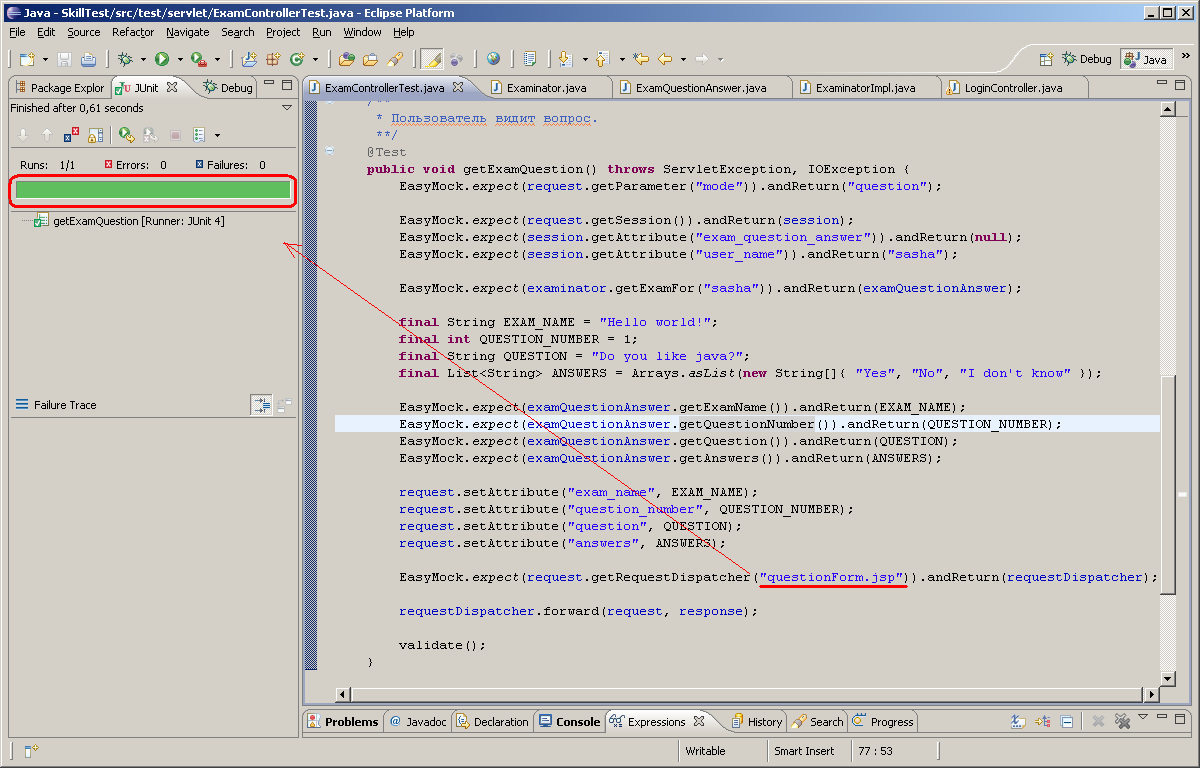Switch to the Examinator.java tab
The image size is (1200, 768).
pyautogui.click(x=550, y=87)
